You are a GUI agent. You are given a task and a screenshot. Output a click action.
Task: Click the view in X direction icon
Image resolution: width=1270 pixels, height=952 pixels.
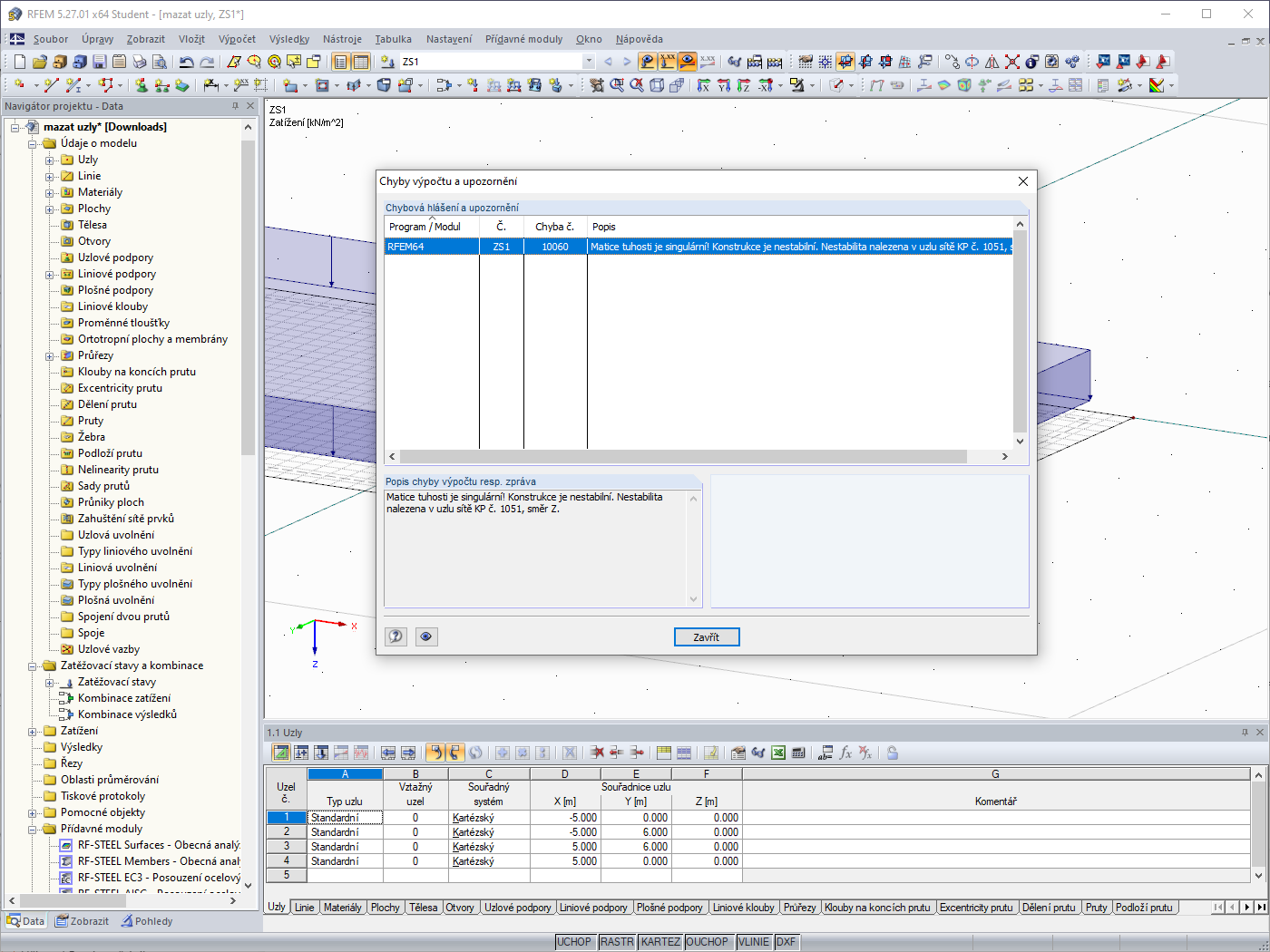704,85
